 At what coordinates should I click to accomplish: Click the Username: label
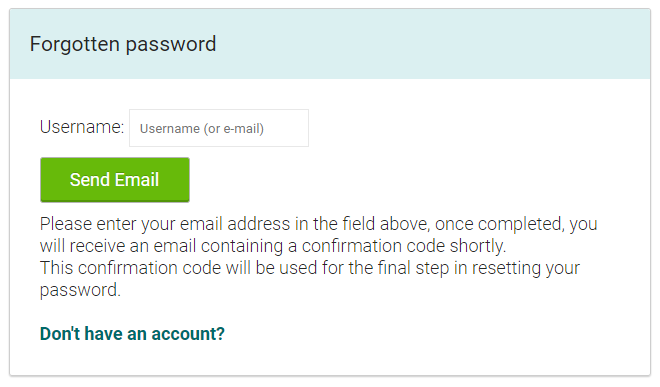82,127
